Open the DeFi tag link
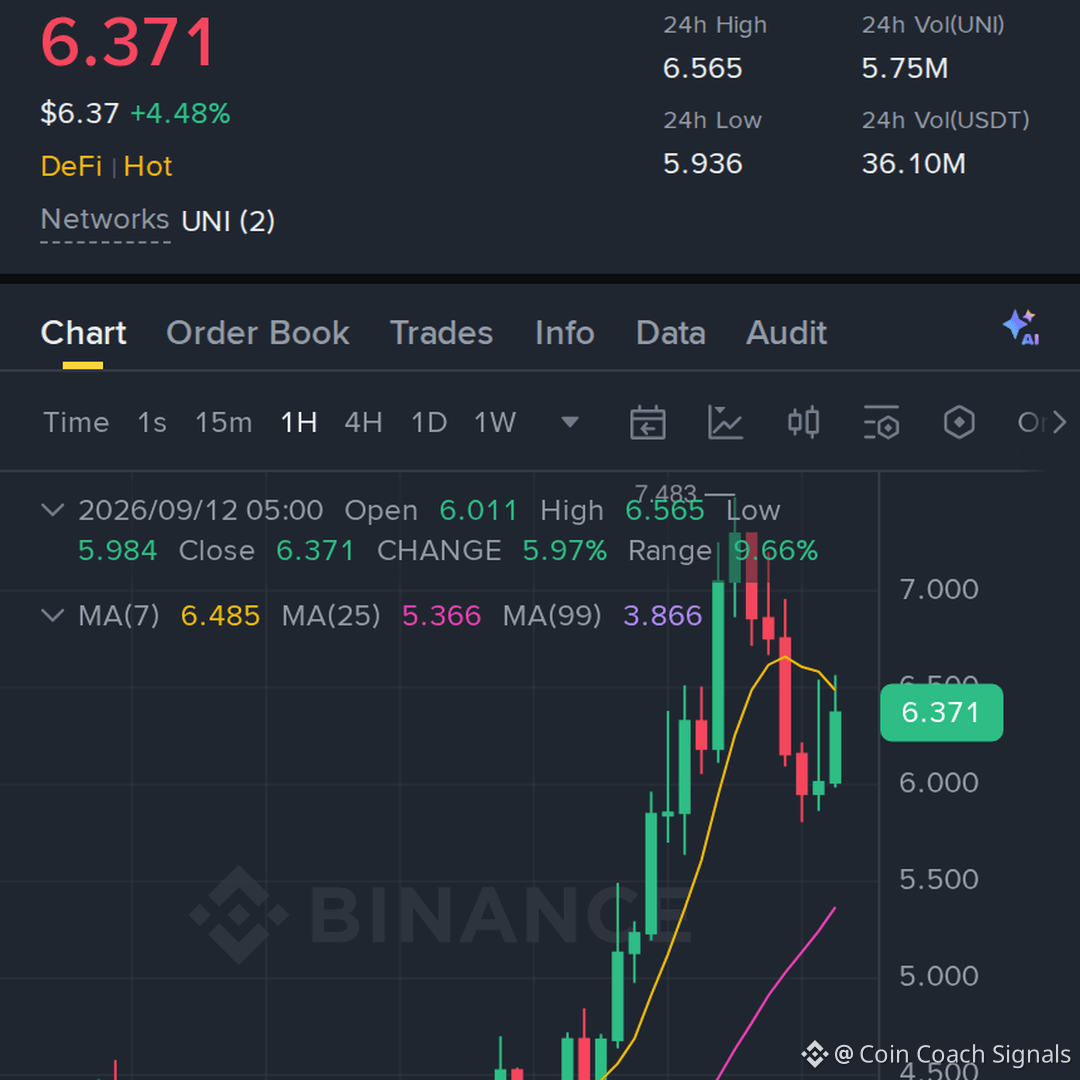 click(71, 167)
